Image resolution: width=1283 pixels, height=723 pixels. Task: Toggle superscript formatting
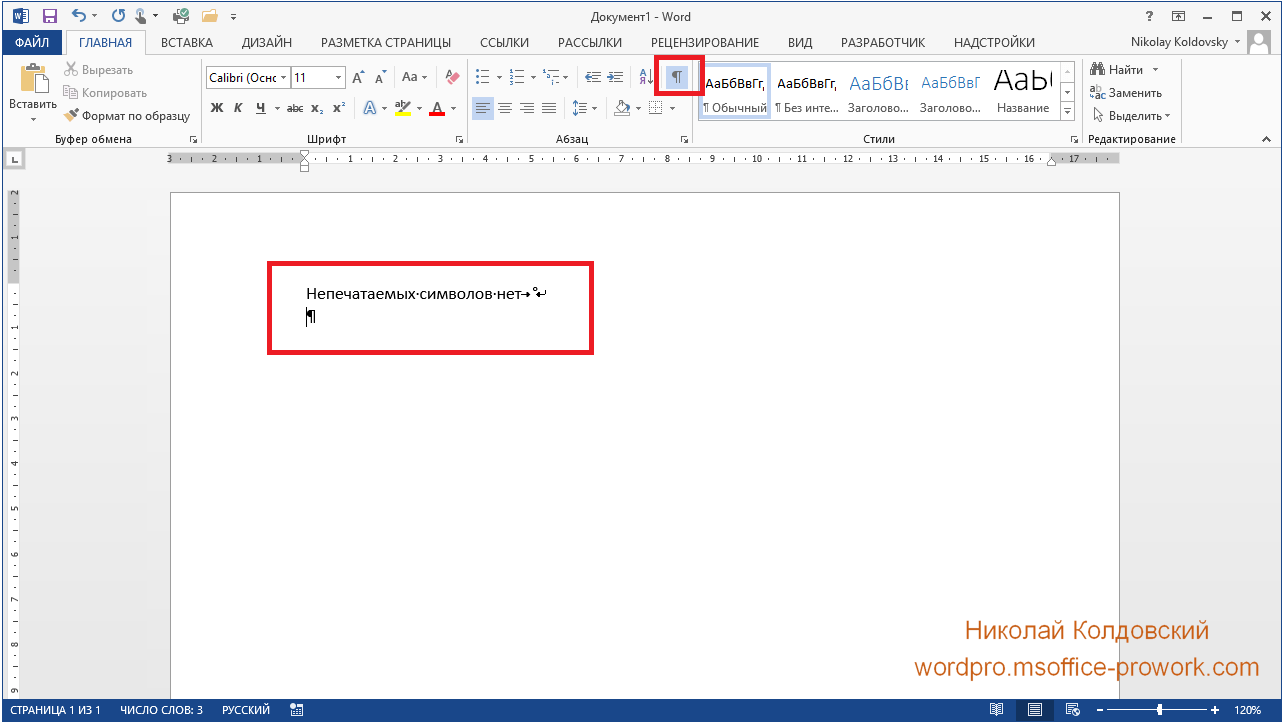[x=339, y=108]
